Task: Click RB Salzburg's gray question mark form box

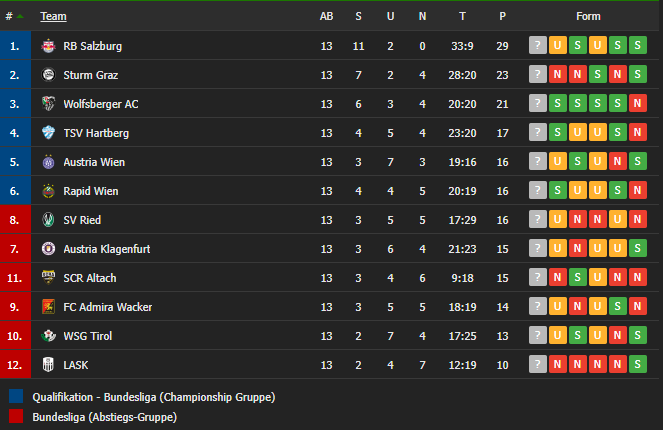Action: pos(537,45)
